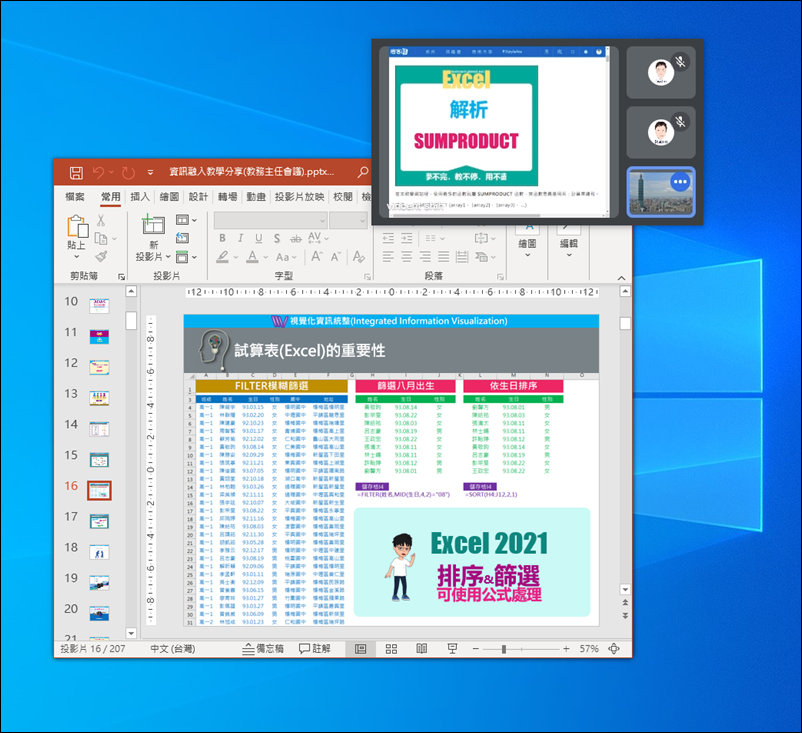Toggle Italic formatting

pos(240,238)
